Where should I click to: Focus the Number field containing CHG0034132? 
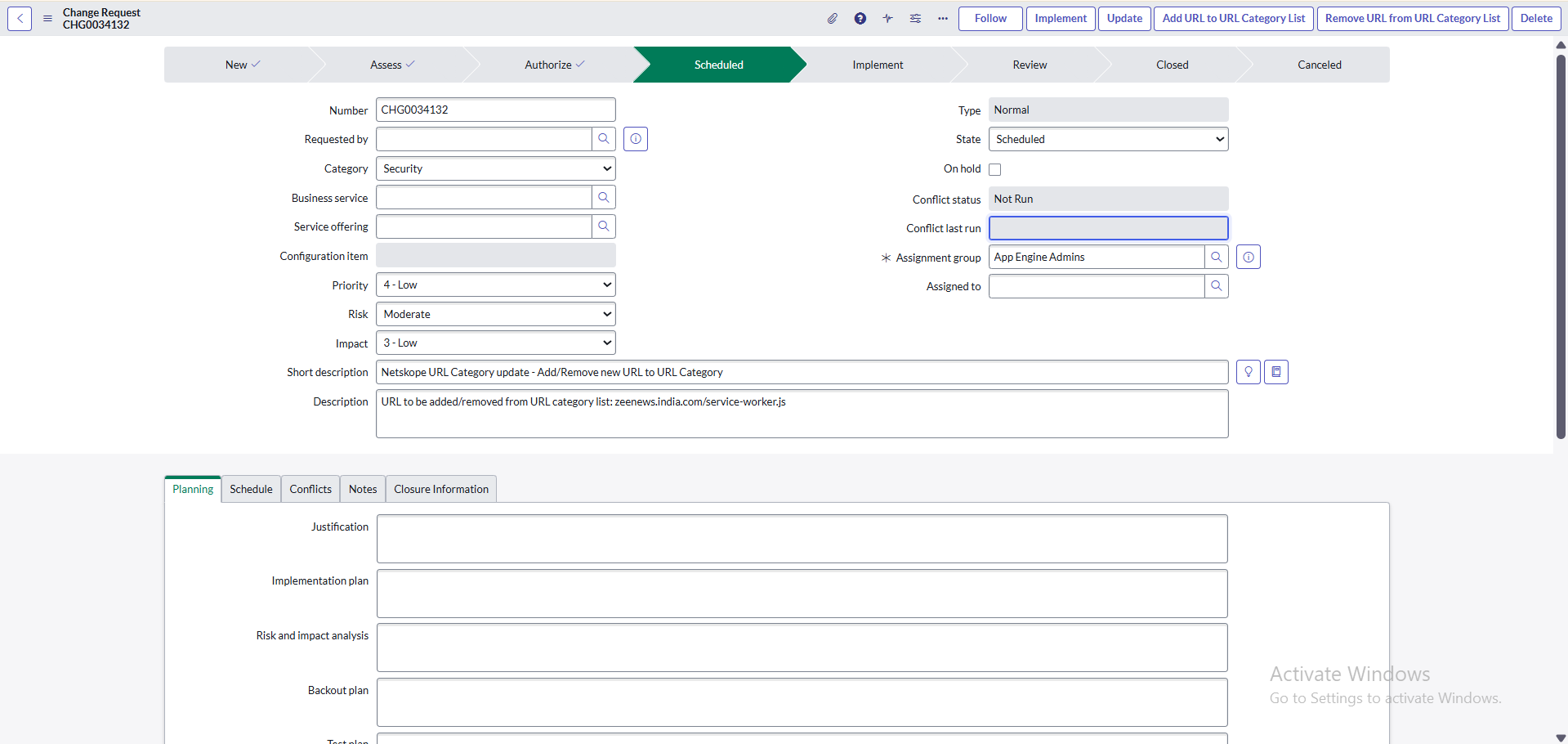496,110
